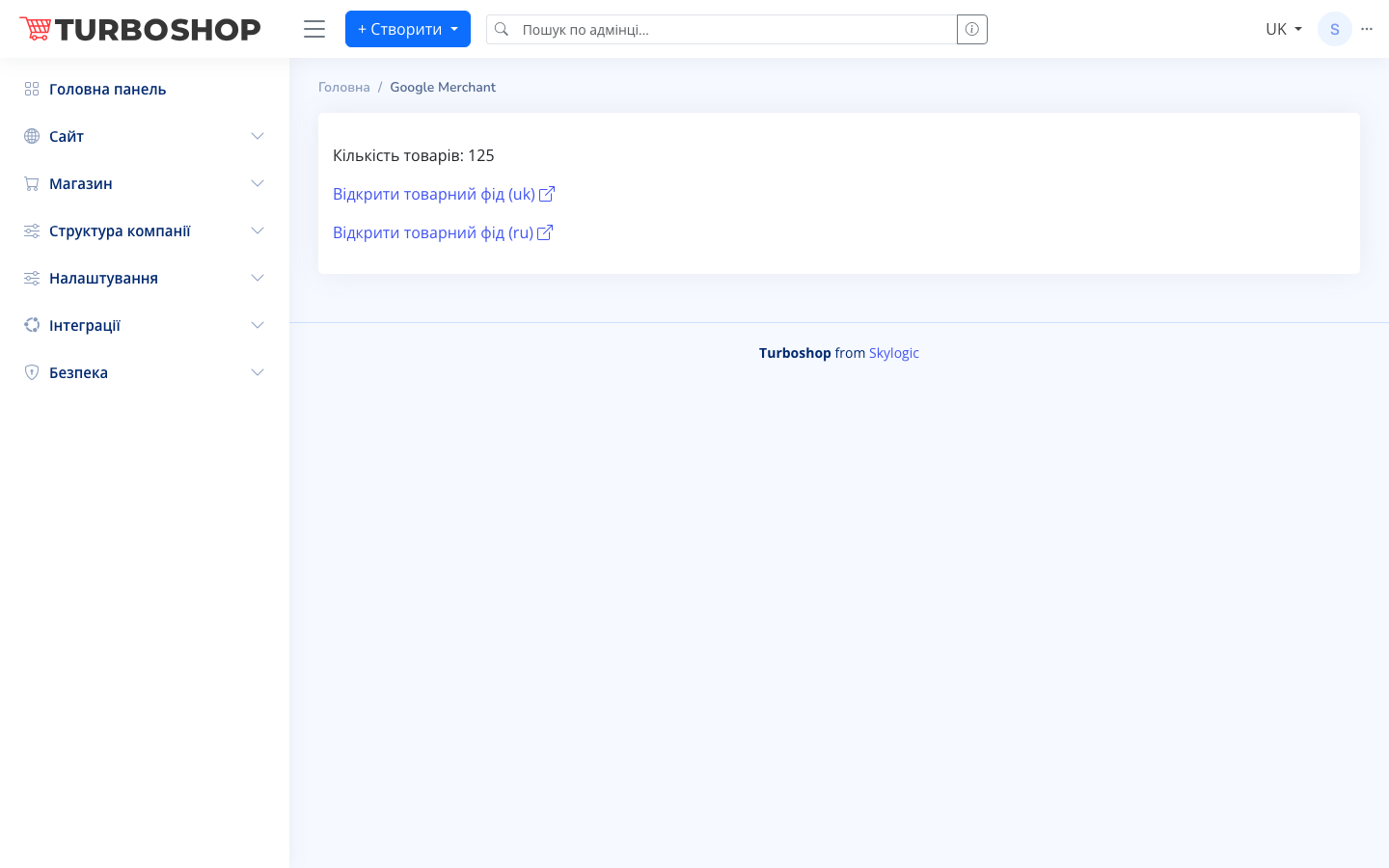Image resolution: width=1389 pixels, height=868 pixels.
Task: Open the Створити dropdown button
Action: [408, 29]
